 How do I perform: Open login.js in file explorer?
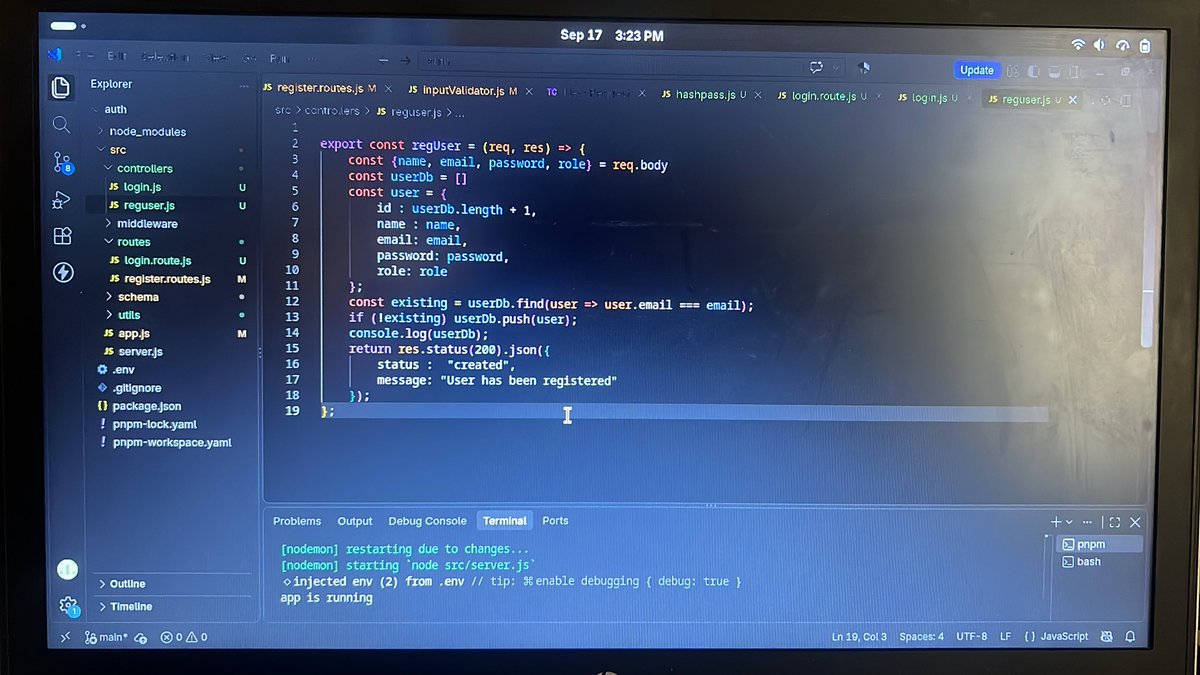tap(142, 187)
